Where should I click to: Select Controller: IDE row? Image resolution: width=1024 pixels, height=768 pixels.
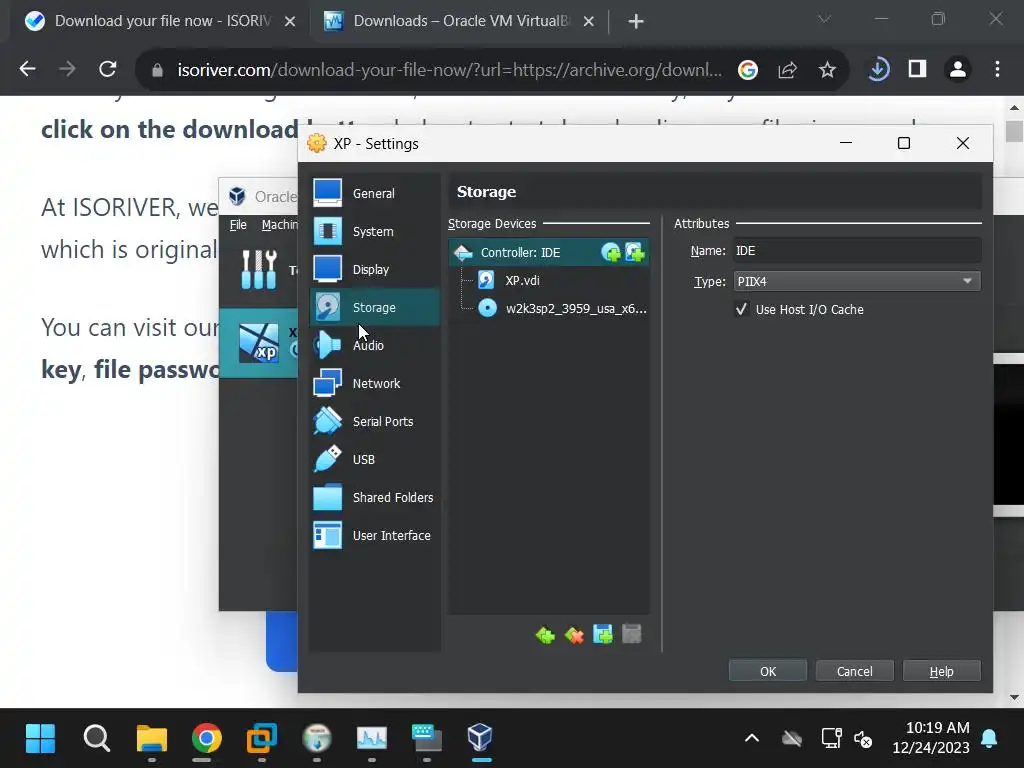549,252
